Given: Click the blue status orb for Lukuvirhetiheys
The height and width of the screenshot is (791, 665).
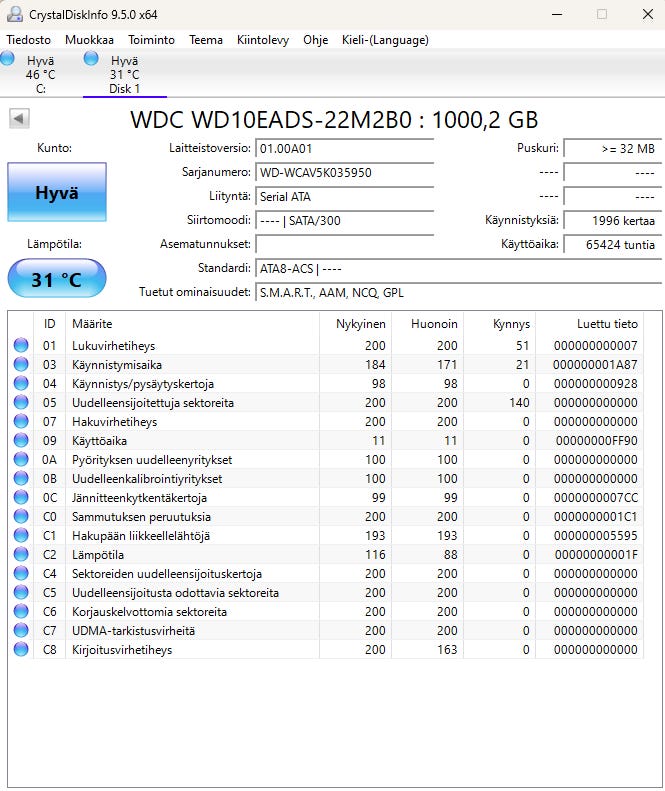Looking at the screenshot, I should (x=21, y=345).
